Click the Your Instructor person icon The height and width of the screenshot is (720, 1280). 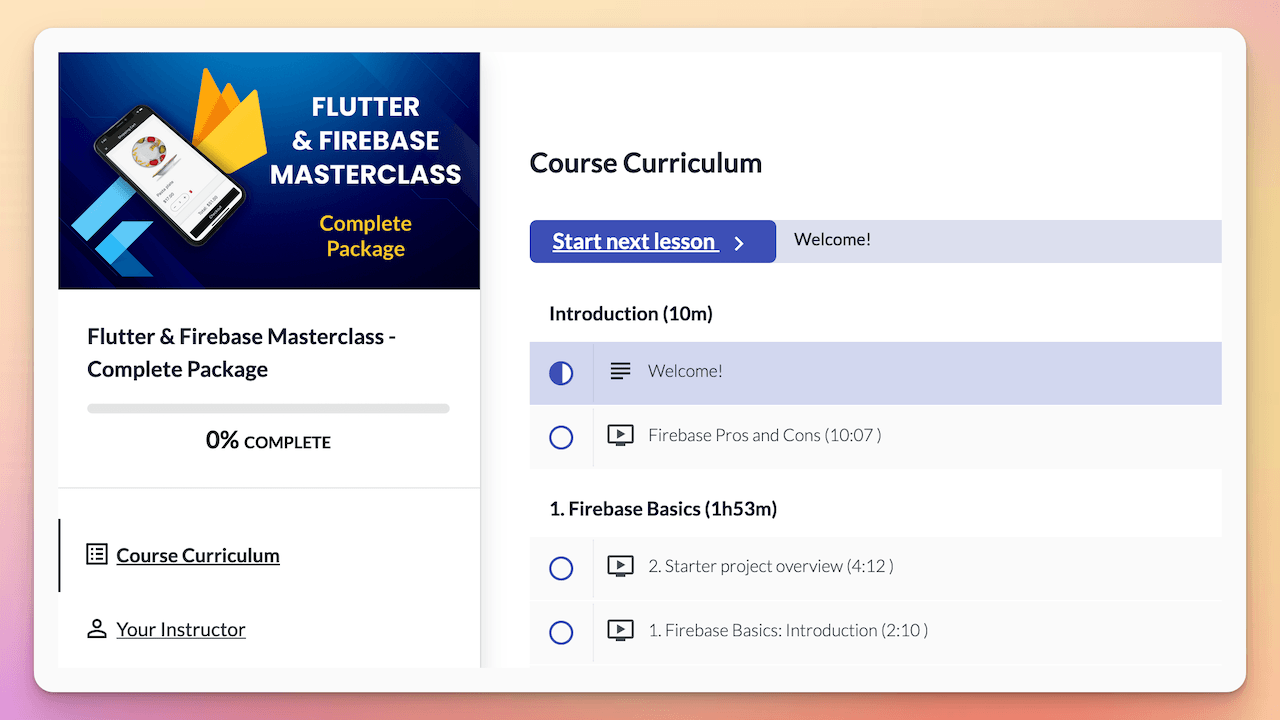coord(96,628)
